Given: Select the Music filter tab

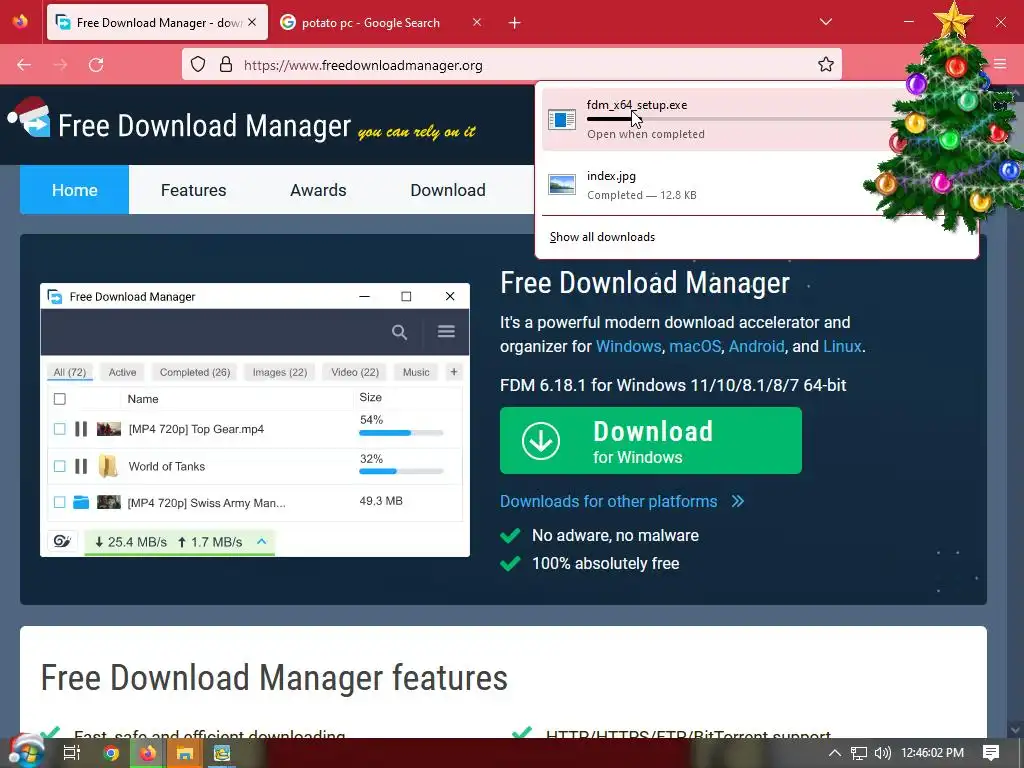Looking at the screenshot, I should [416, 372].
